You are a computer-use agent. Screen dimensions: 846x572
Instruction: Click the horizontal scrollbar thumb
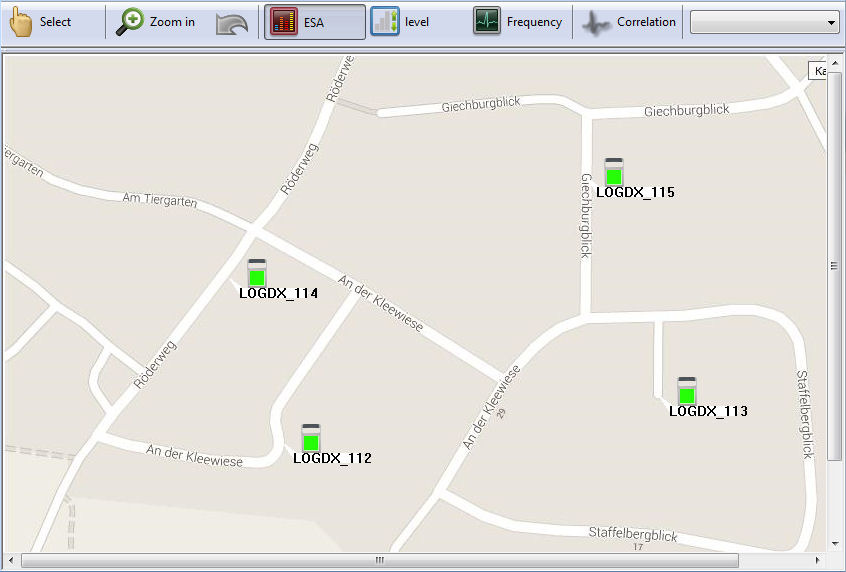coord(380,560)
